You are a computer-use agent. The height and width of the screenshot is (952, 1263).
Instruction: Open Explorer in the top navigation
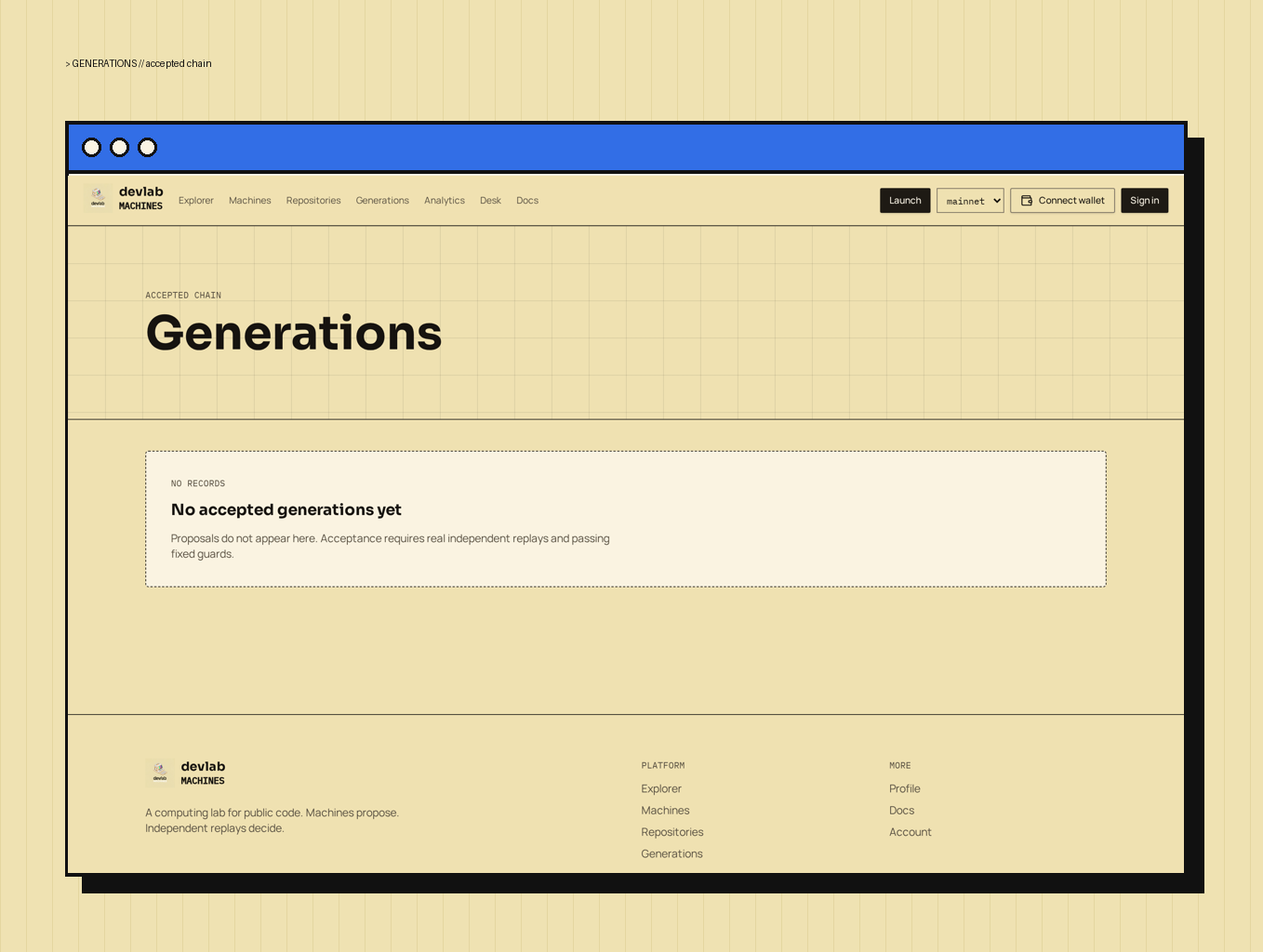(x=196, y=201)
